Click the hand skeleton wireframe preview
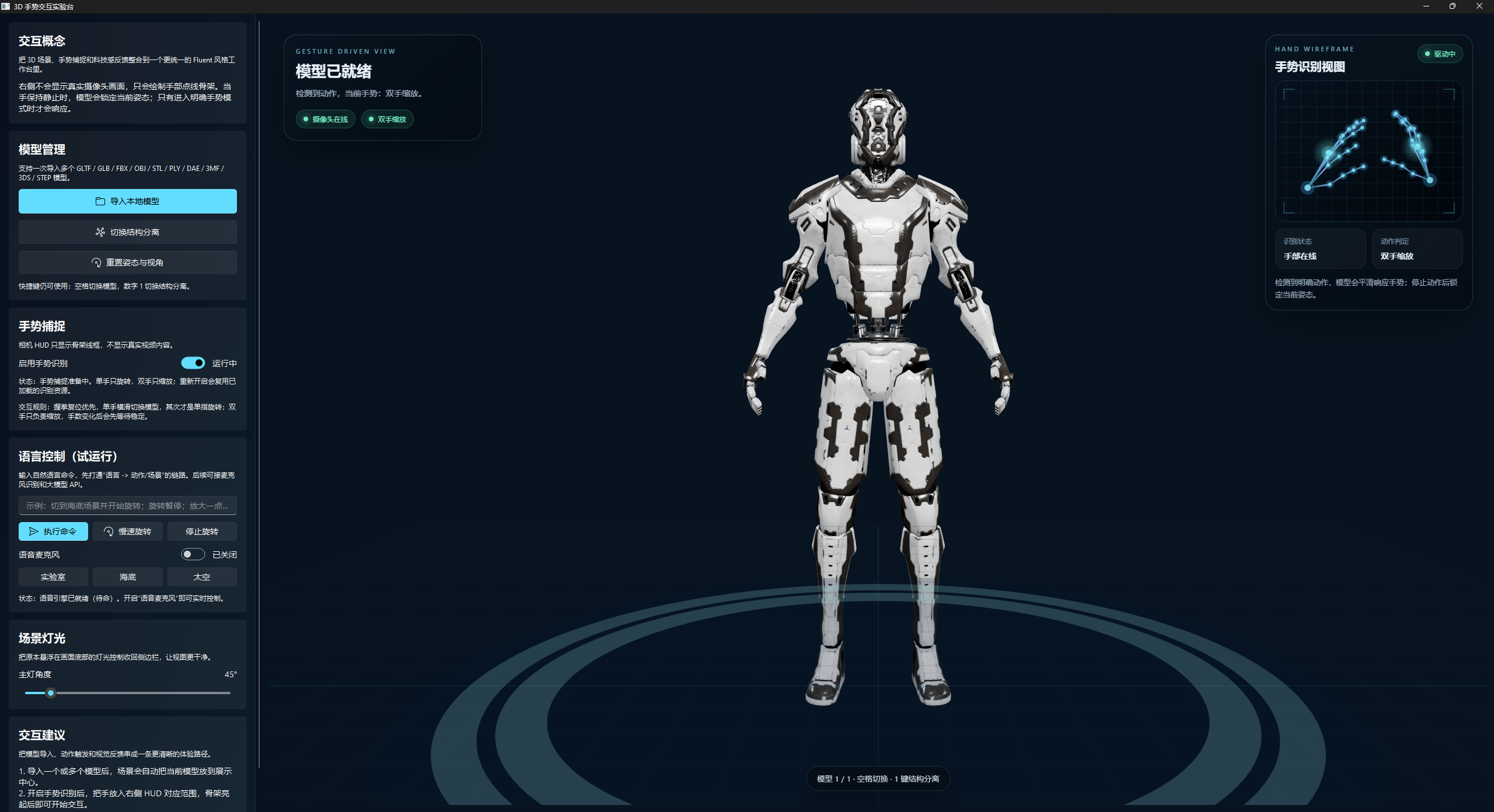This screenshot has height=812, width=1494. pyautogui.click(x=1369, y=151)
